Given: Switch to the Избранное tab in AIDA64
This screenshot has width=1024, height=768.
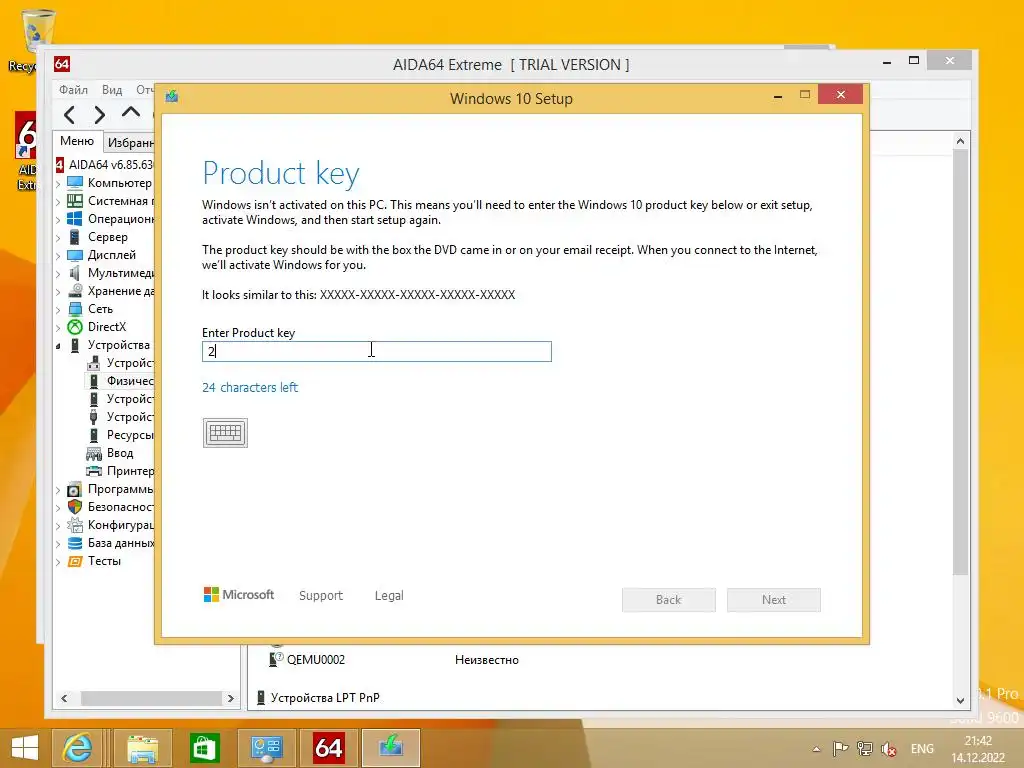Looking at the screenshot, I should [129, 142].
